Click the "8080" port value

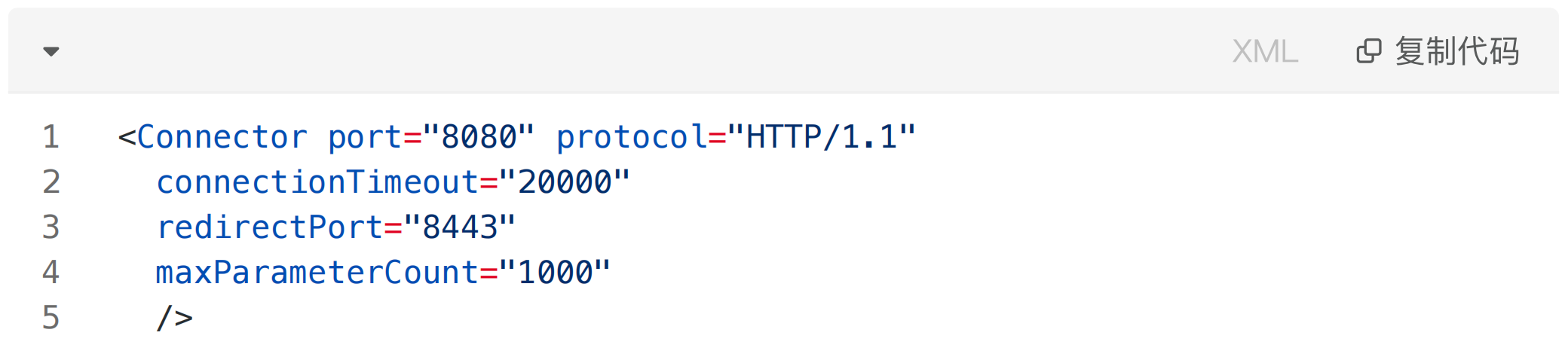click(x=479, y=137)
